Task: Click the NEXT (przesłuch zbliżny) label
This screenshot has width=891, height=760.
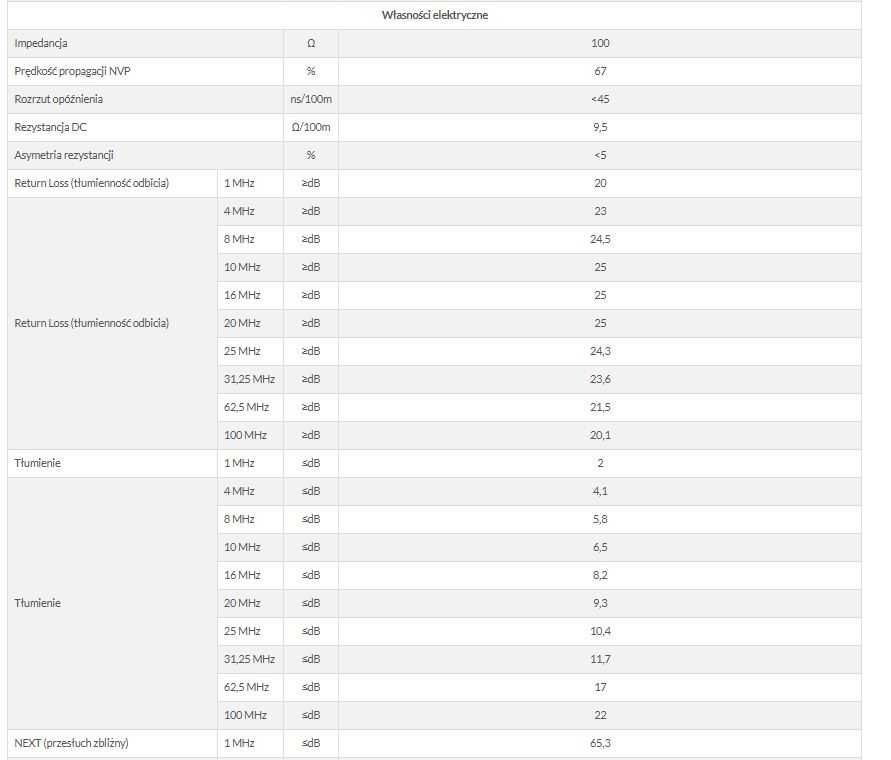Action: pyautogui.click(x=72, y=743)
